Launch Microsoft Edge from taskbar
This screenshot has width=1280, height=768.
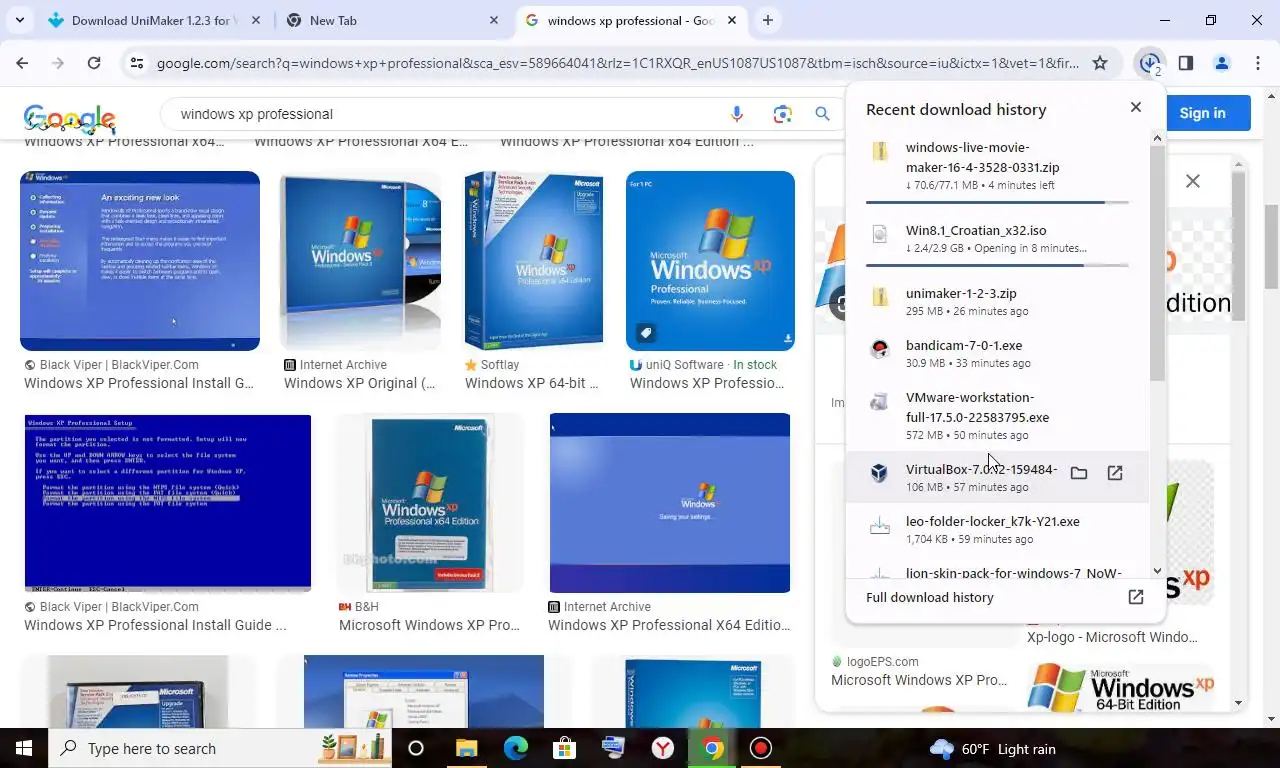pos(516,748)
